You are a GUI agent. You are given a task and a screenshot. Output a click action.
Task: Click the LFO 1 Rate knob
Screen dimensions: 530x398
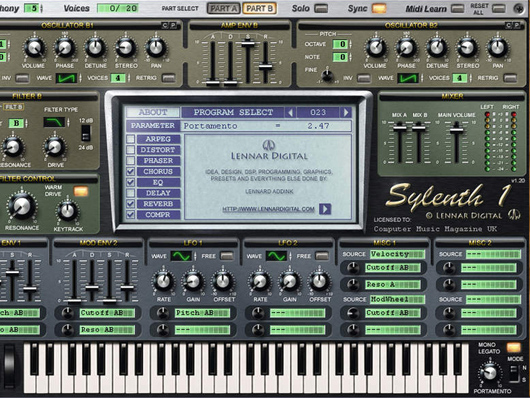[163, 281]
